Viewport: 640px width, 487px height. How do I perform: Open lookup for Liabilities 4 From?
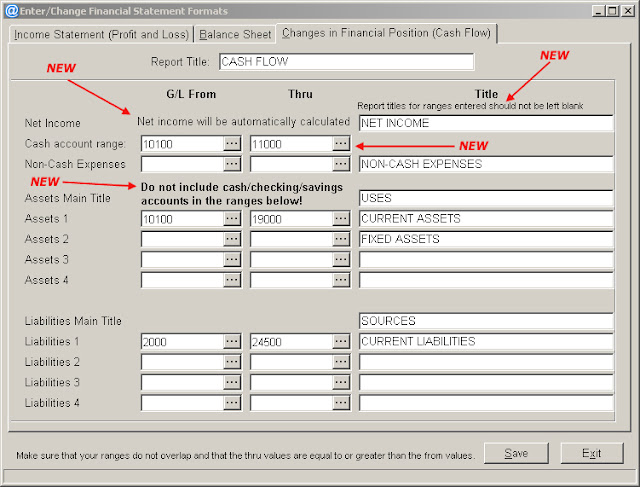pyautogui.click(x=232, y=403)
